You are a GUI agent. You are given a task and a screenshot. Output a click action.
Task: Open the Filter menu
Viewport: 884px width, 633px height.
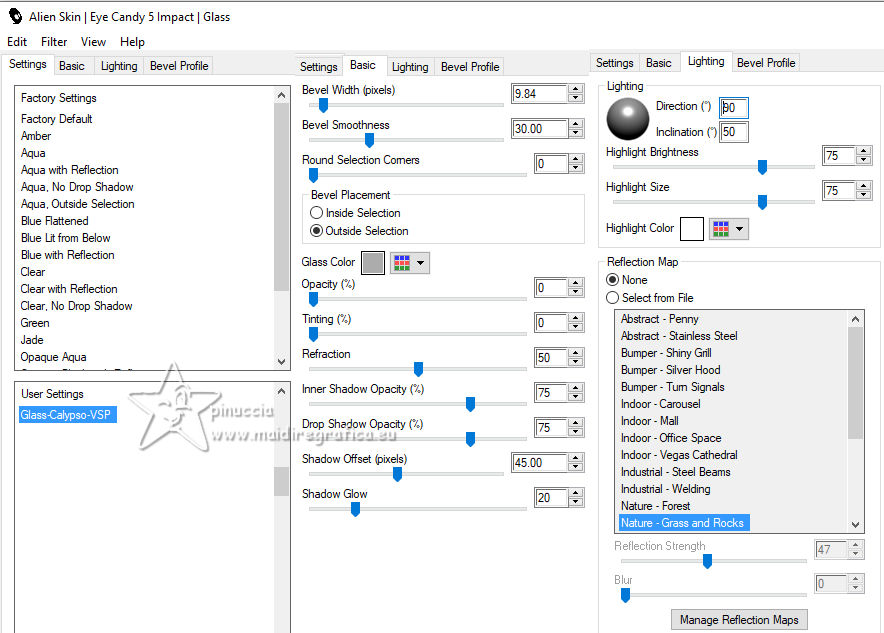[x=54, y=42]
